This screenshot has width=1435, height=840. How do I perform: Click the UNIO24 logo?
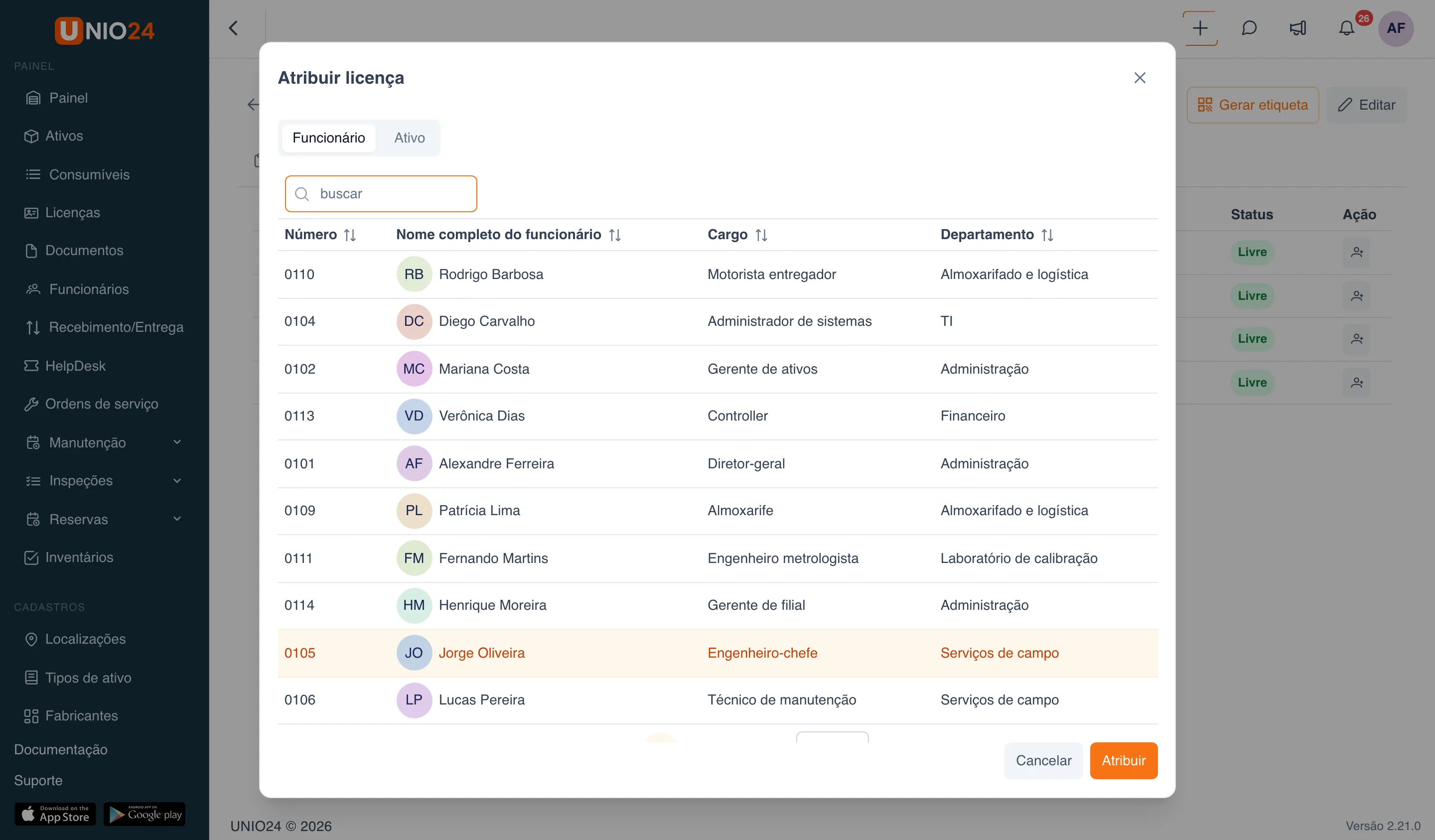pos(104,30)
